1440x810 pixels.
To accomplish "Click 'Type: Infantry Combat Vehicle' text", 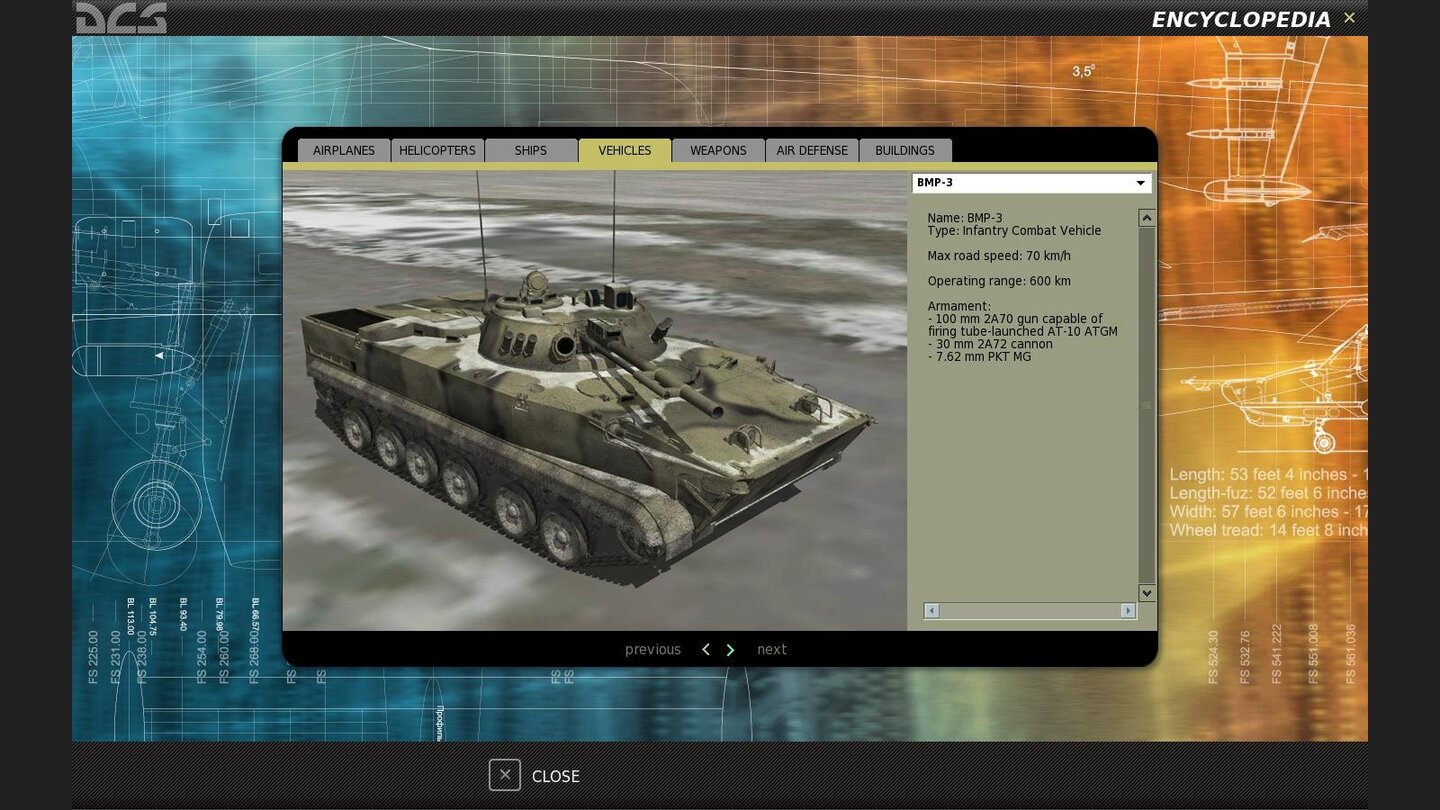I will 1014,231.
